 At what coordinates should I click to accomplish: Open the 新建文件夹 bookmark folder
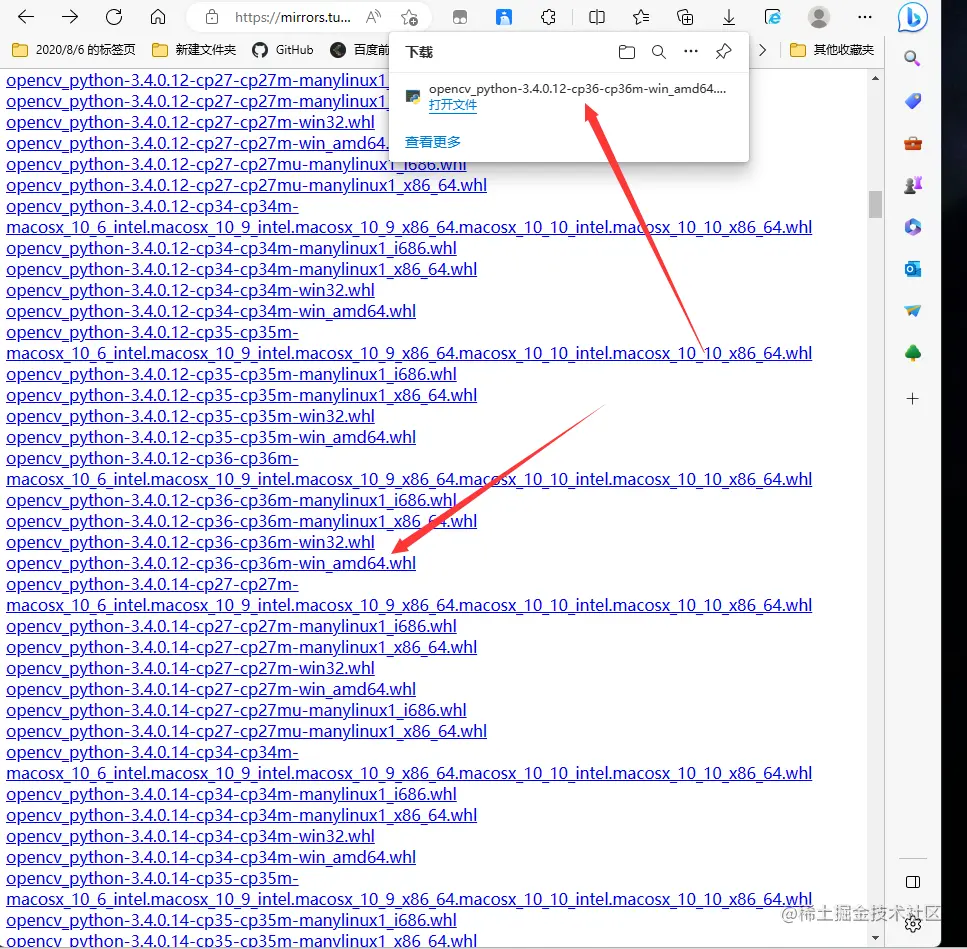click(x=194, y=50)
